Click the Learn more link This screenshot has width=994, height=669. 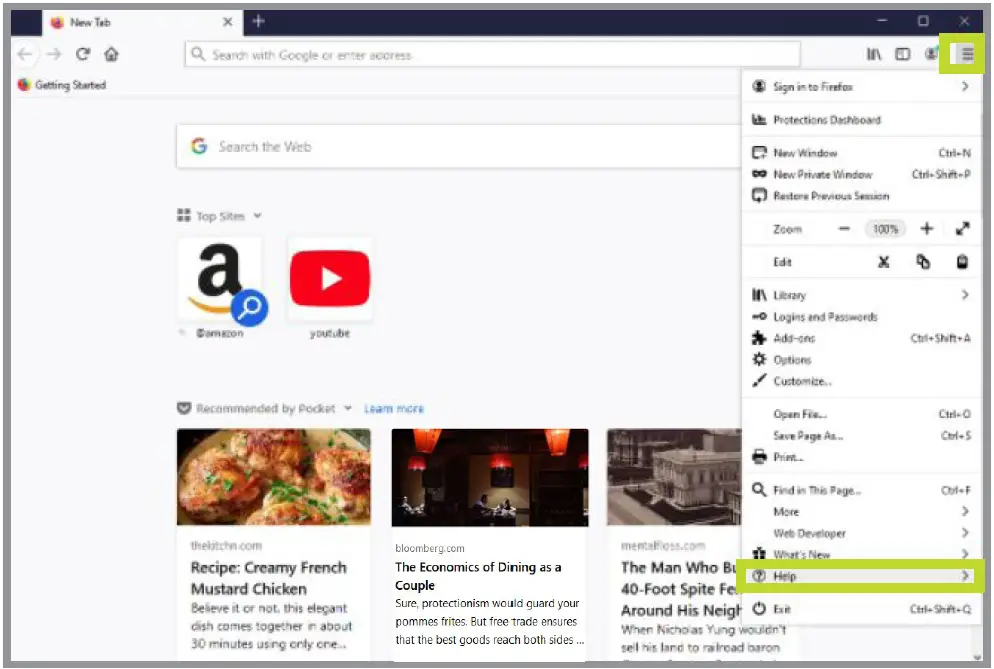pos(394,409)
